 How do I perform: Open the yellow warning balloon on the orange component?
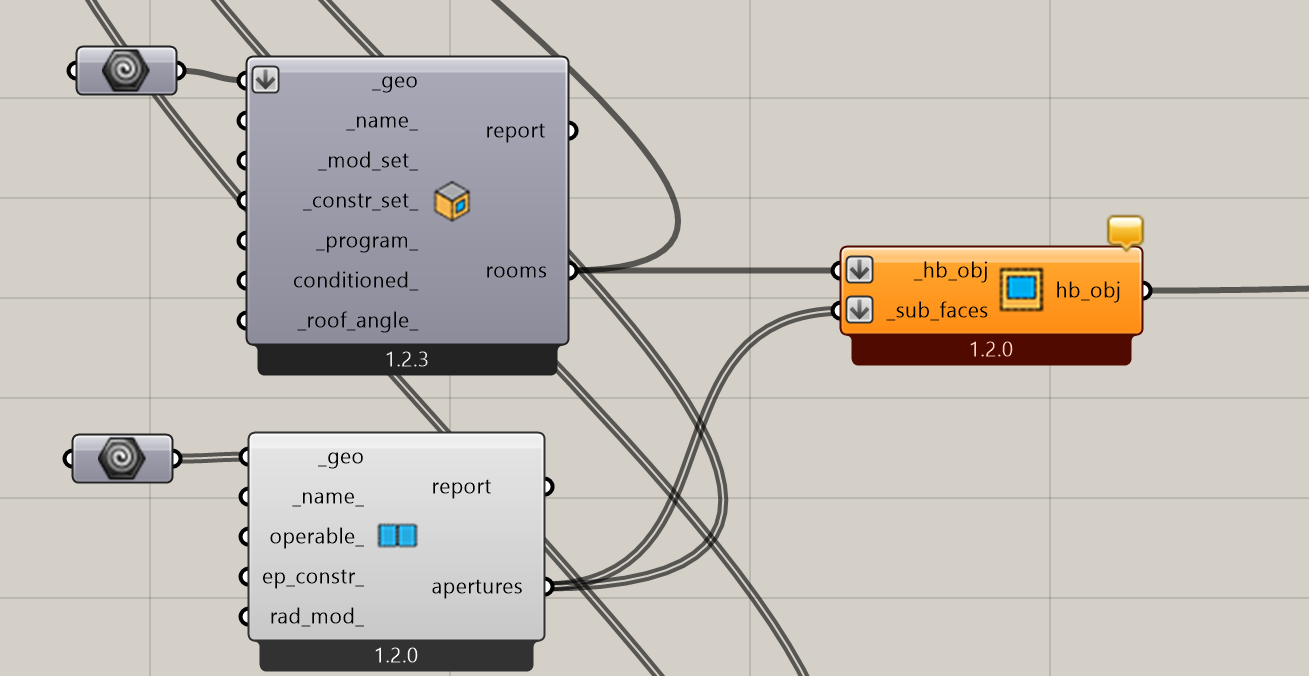pos(1125,232)
